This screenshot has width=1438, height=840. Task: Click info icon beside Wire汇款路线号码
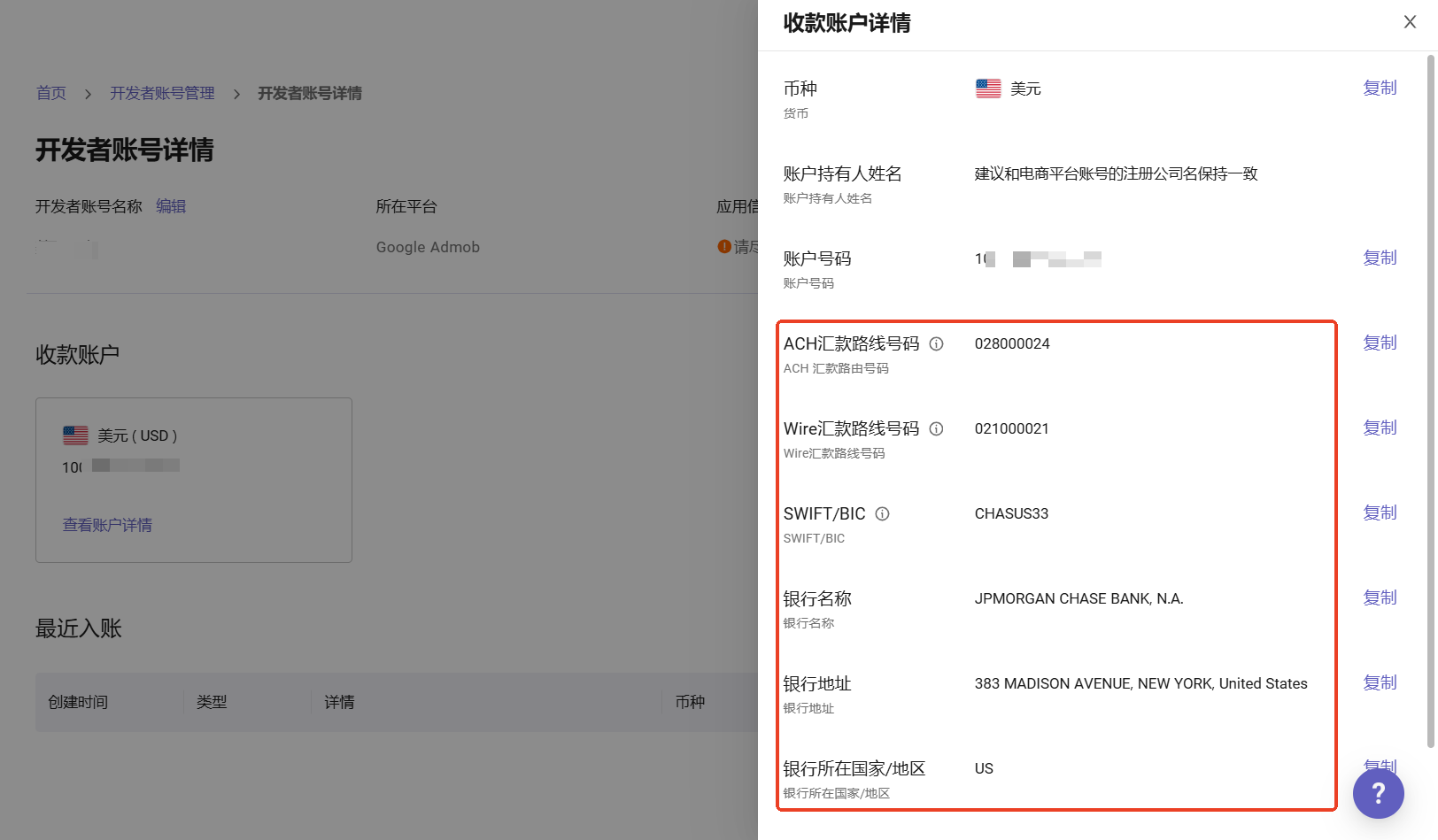click(x=936, y=428)
